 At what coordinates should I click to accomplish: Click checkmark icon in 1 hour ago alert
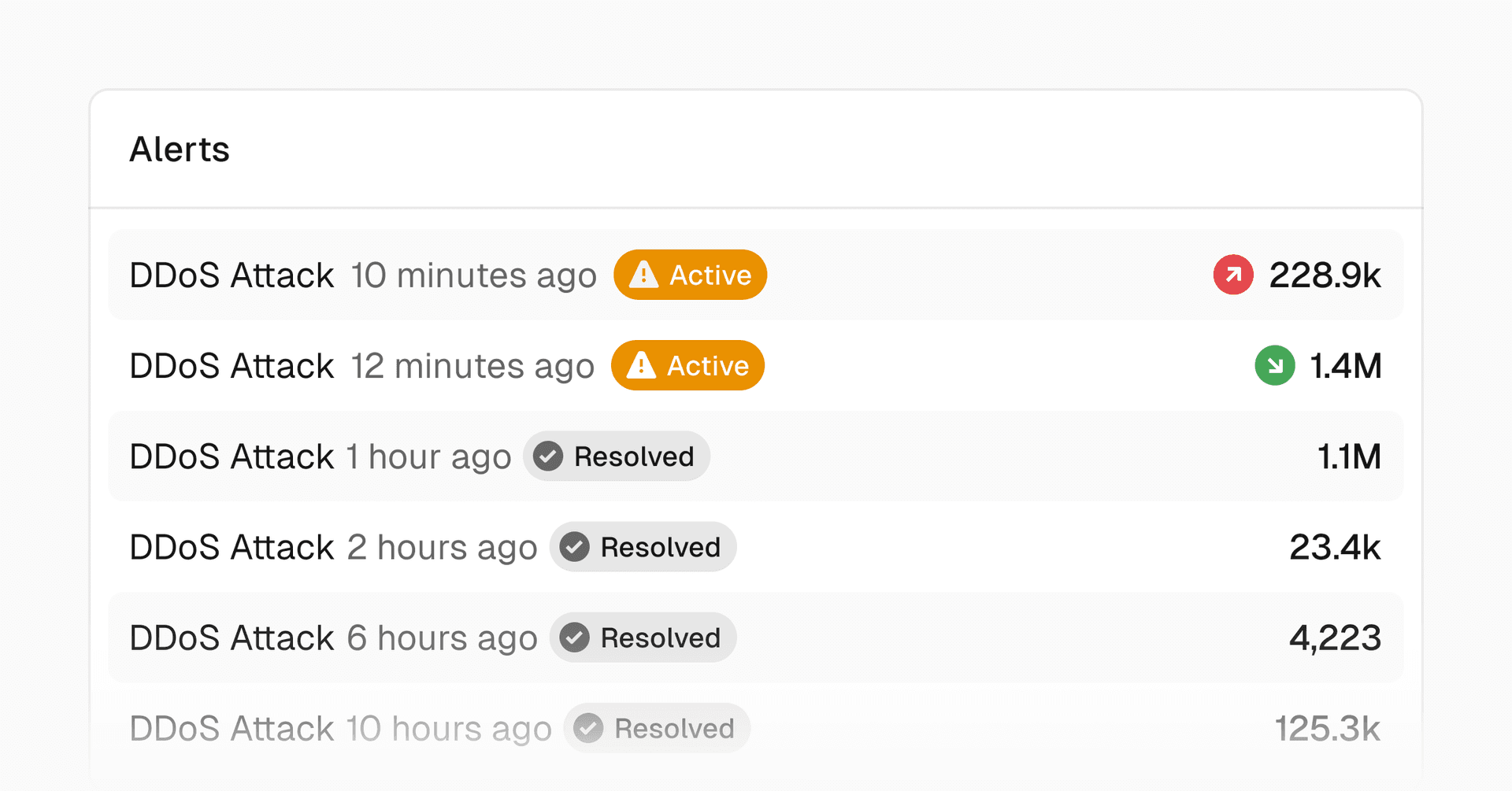pos(548,456)
